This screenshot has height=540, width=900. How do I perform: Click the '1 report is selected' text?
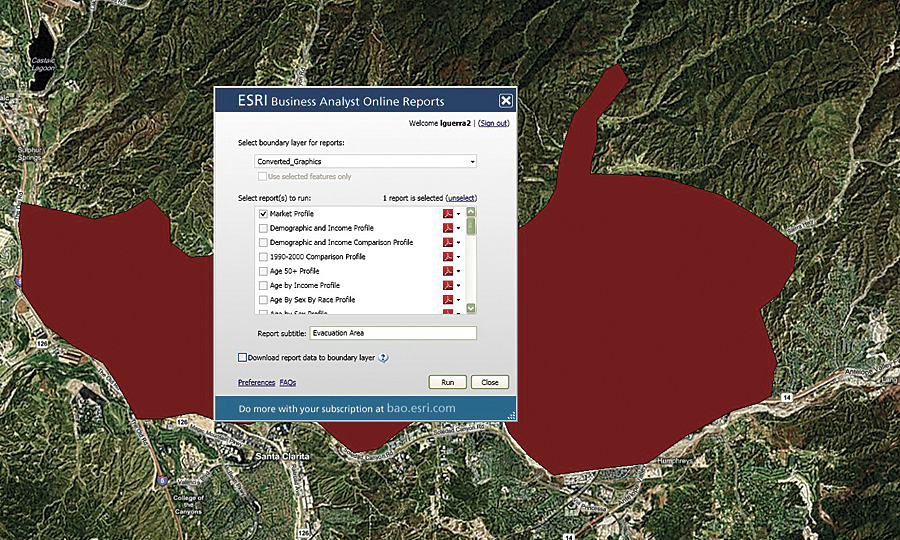click(413, 198)
